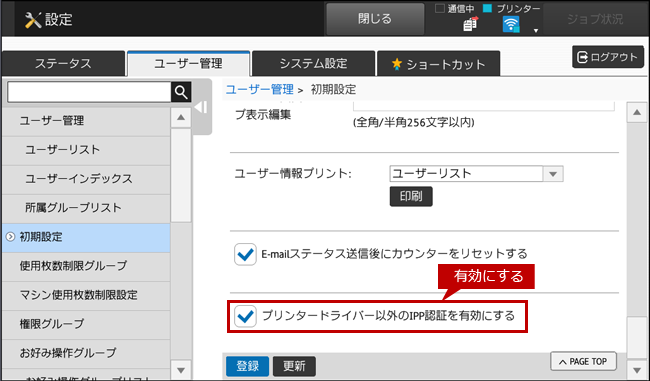The height and width of the screenshot is (381, 650).
Task: Open 権限グループ in the sidebar
Action: tap(86, 324)
